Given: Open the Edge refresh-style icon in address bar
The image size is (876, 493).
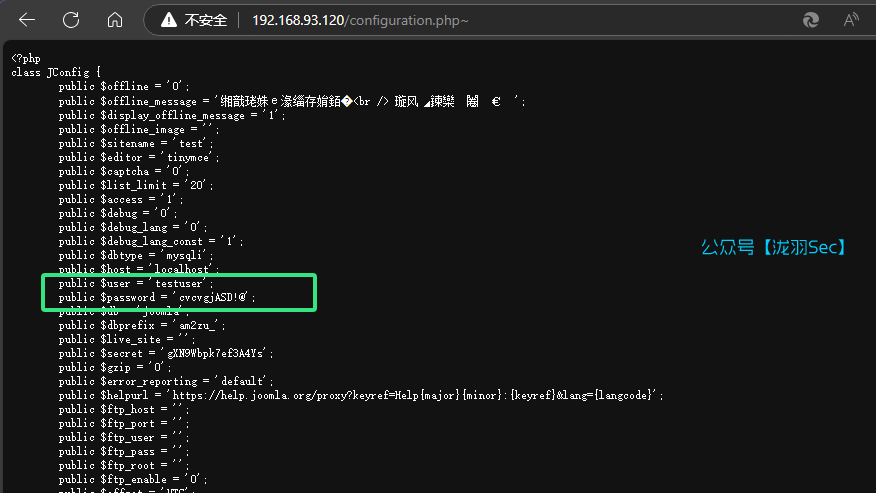Looking at the screenshot, I should tap(811, 20).
